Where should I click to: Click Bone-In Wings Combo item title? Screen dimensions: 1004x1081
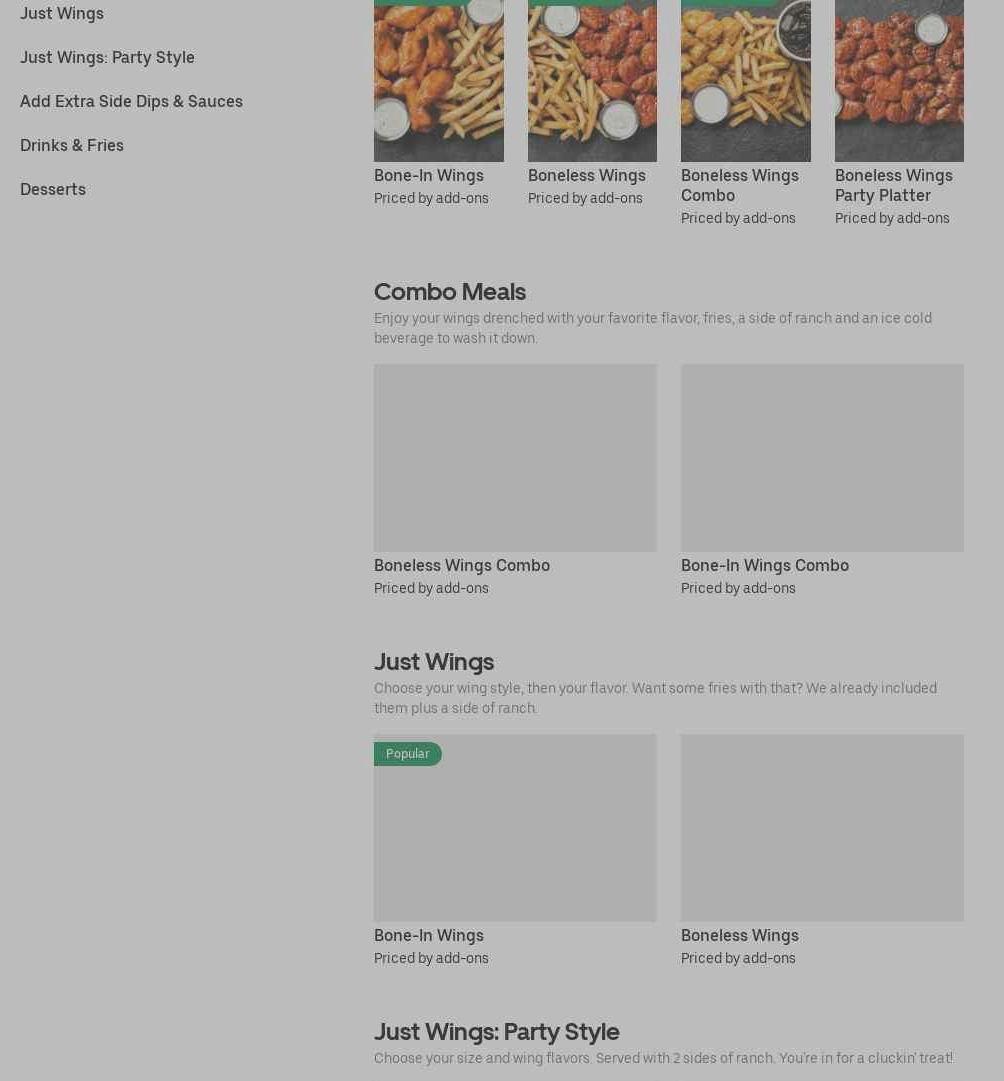point(765,565)
